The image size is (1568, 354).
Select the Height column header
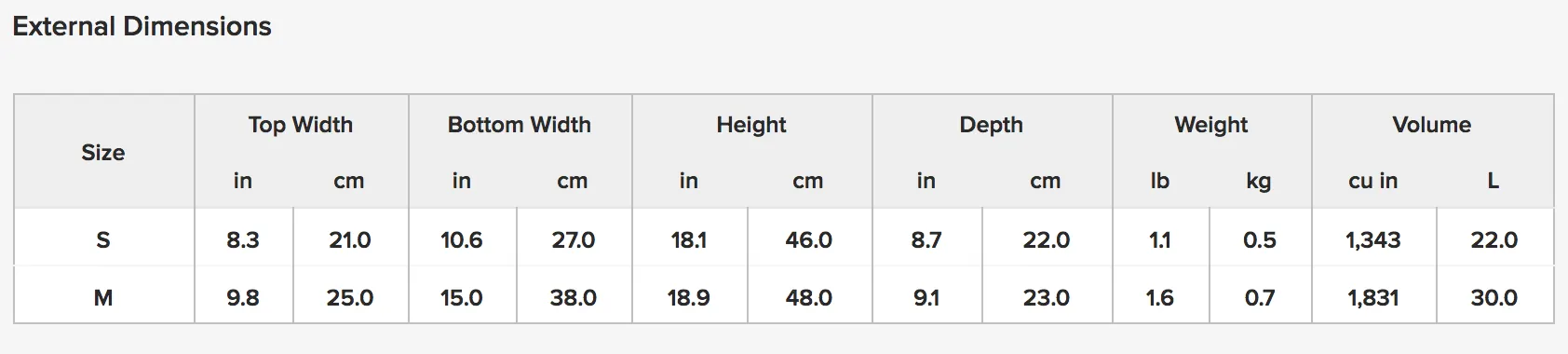(751, 125)
